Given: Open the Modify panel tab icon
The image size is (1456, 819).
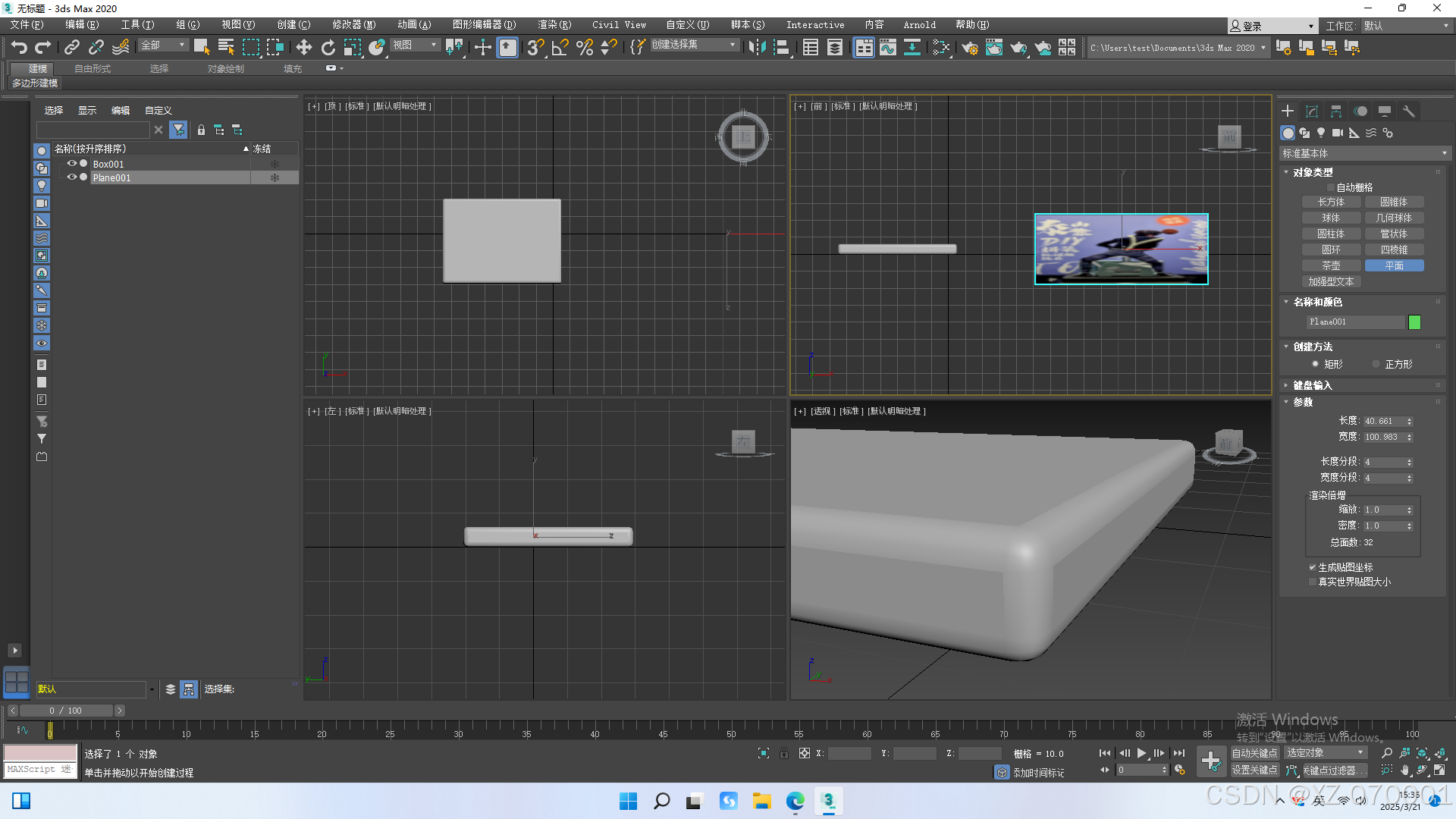Looking at the screenshot, I should (x=1312, y=111).
